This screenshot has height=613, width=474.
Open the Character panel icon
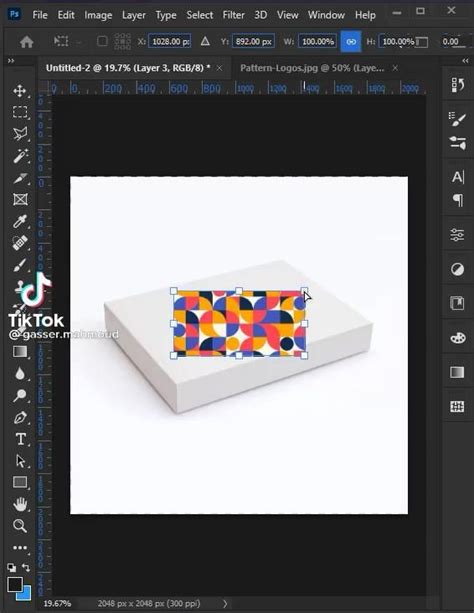coord(458,177)
